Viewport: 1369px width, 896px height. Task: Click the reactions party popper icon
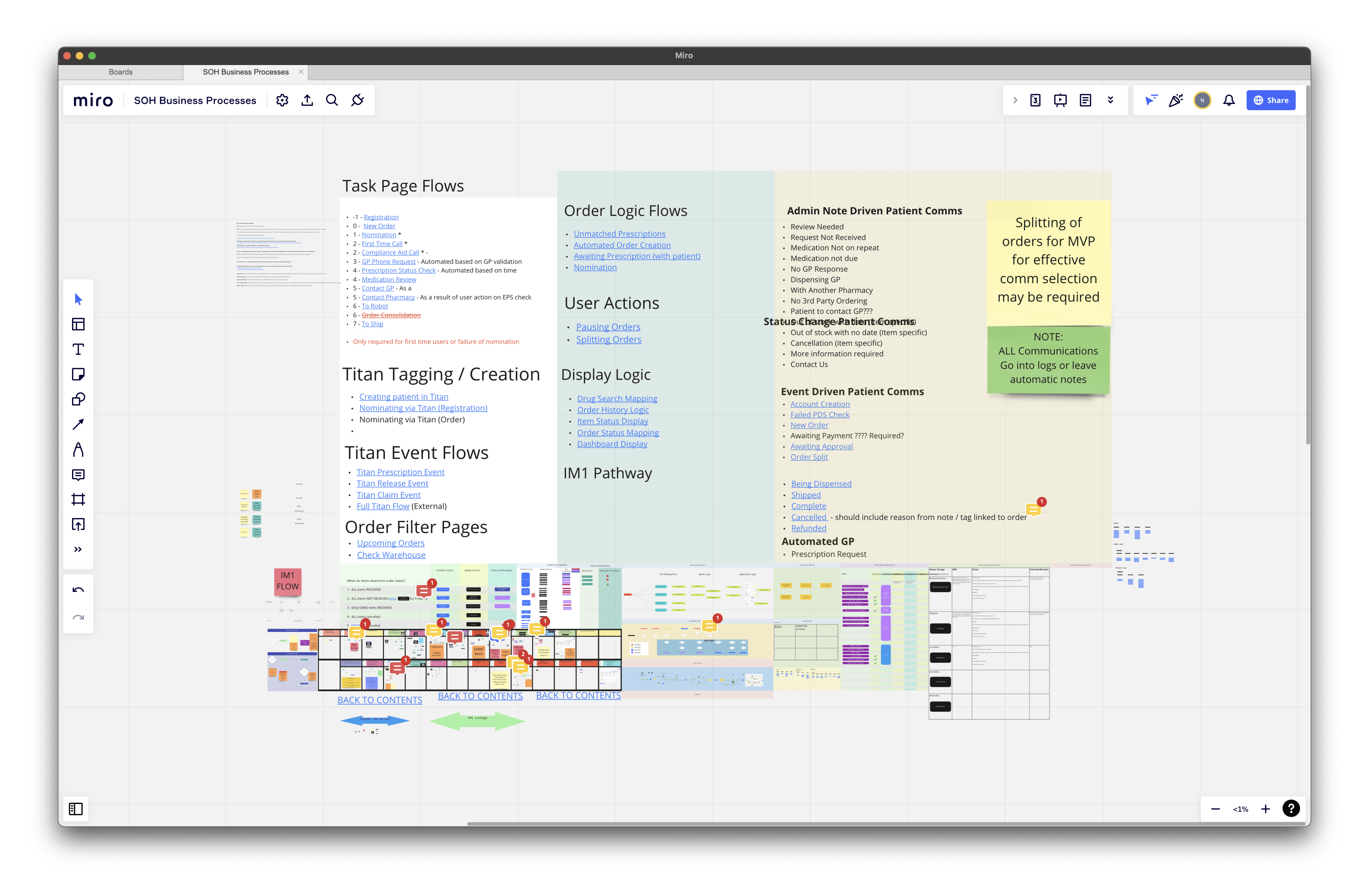(x=1176, y=100)
